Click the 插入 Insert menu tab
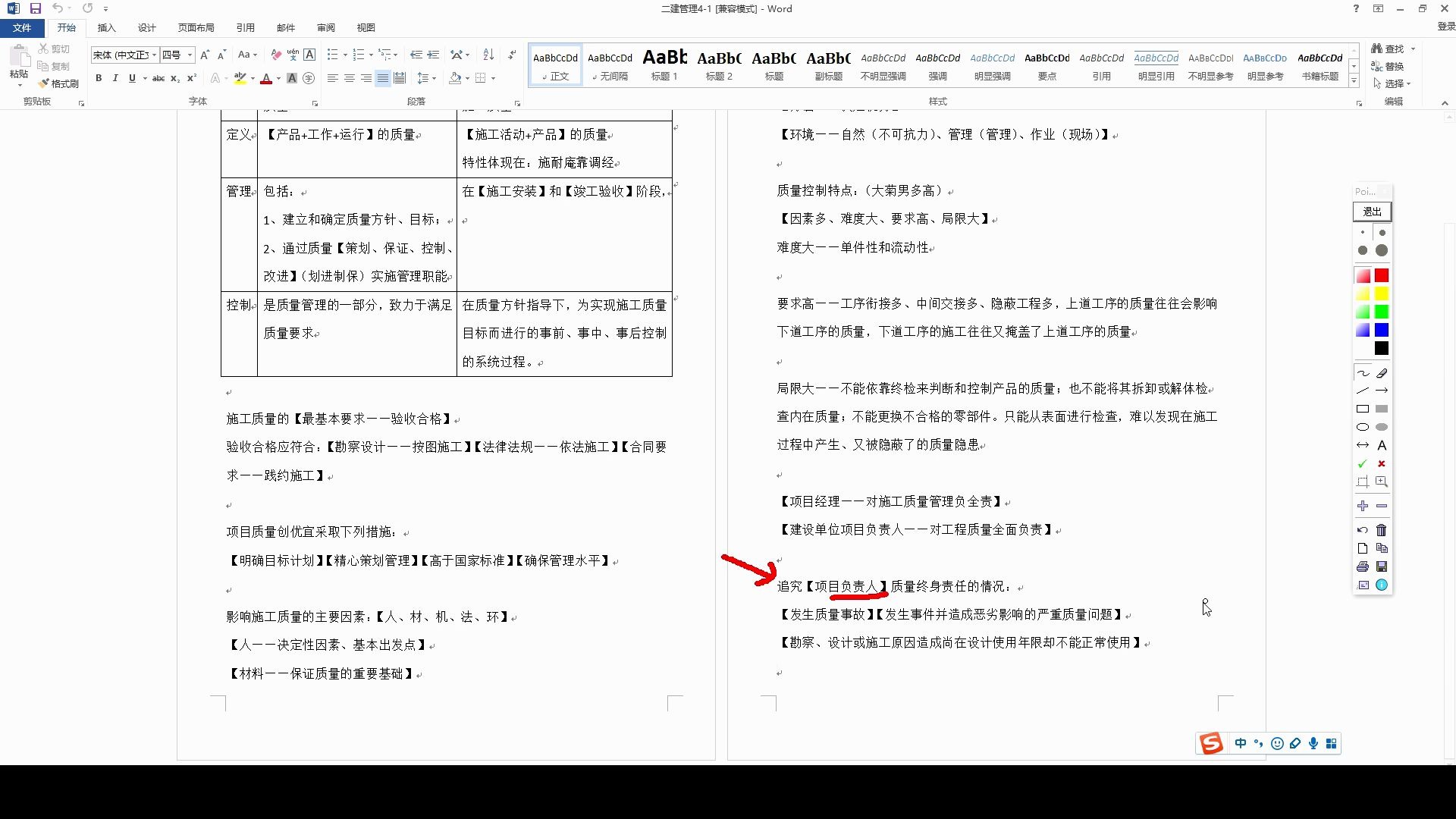The width and height of the screenshot is (1456, 819). point(106,27)
